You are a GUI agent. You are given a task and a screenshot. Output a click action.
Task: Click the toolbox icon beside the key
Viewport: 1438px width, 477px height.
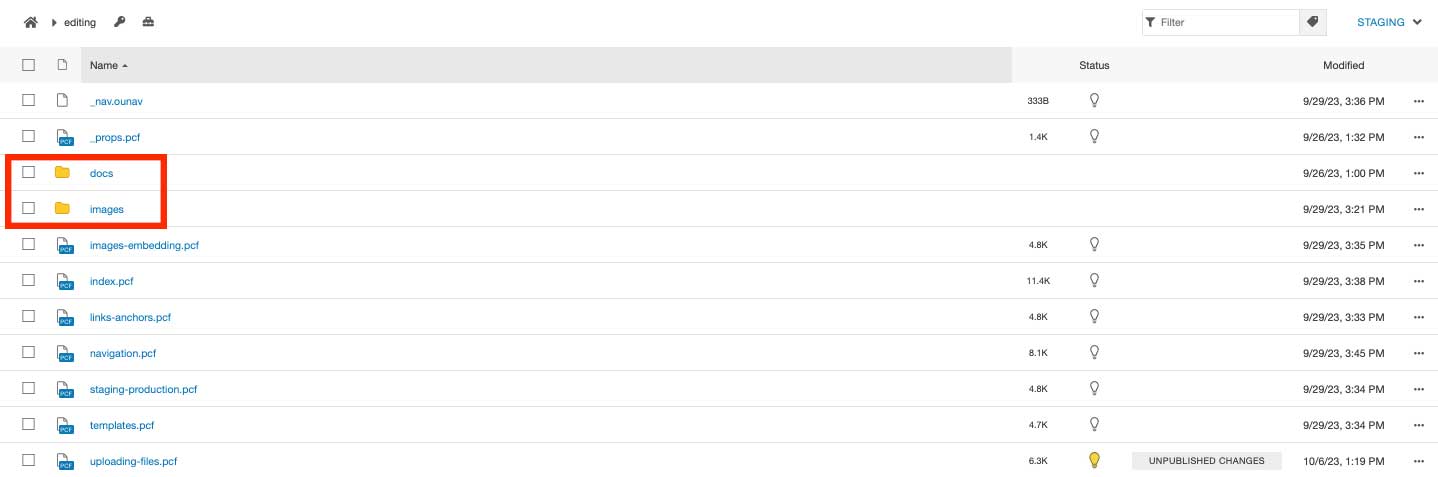point(148,22)
